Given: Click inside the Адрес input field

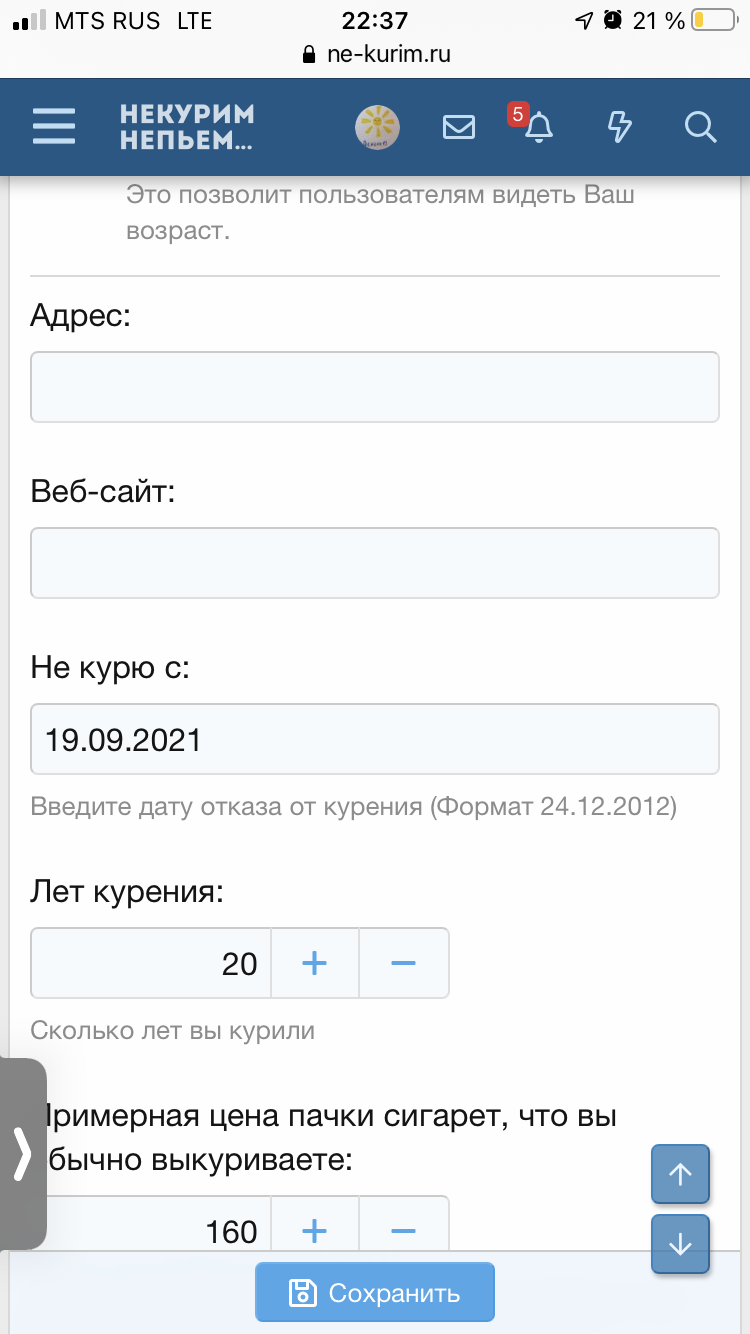Looking at the screenshot, I should click(x=374, y=386).
